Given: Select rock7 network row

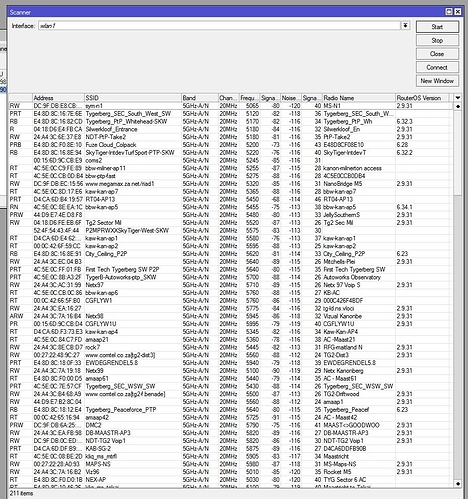Looking at the screenshot, I should (x=231, y=347).
